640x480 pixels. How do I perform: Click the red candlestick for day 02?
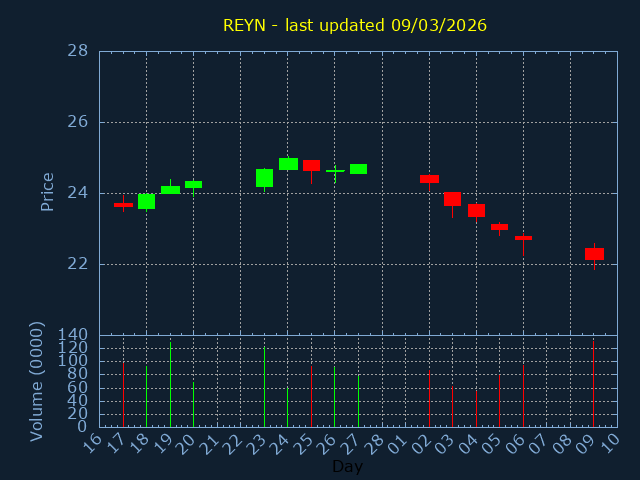[x=429, y=179]
